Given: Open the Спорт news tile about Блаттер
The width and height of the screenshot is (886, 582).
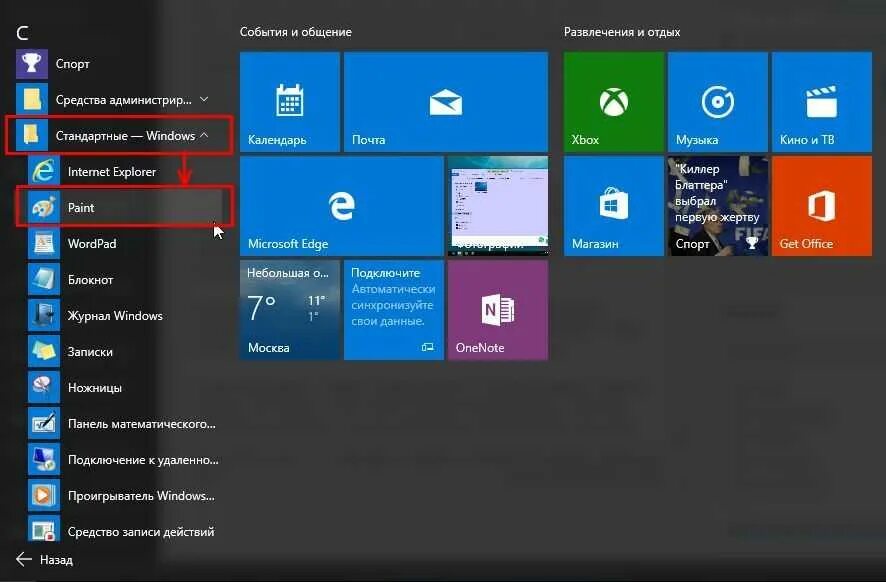Looking at the screenshot, I should (718, 206).
